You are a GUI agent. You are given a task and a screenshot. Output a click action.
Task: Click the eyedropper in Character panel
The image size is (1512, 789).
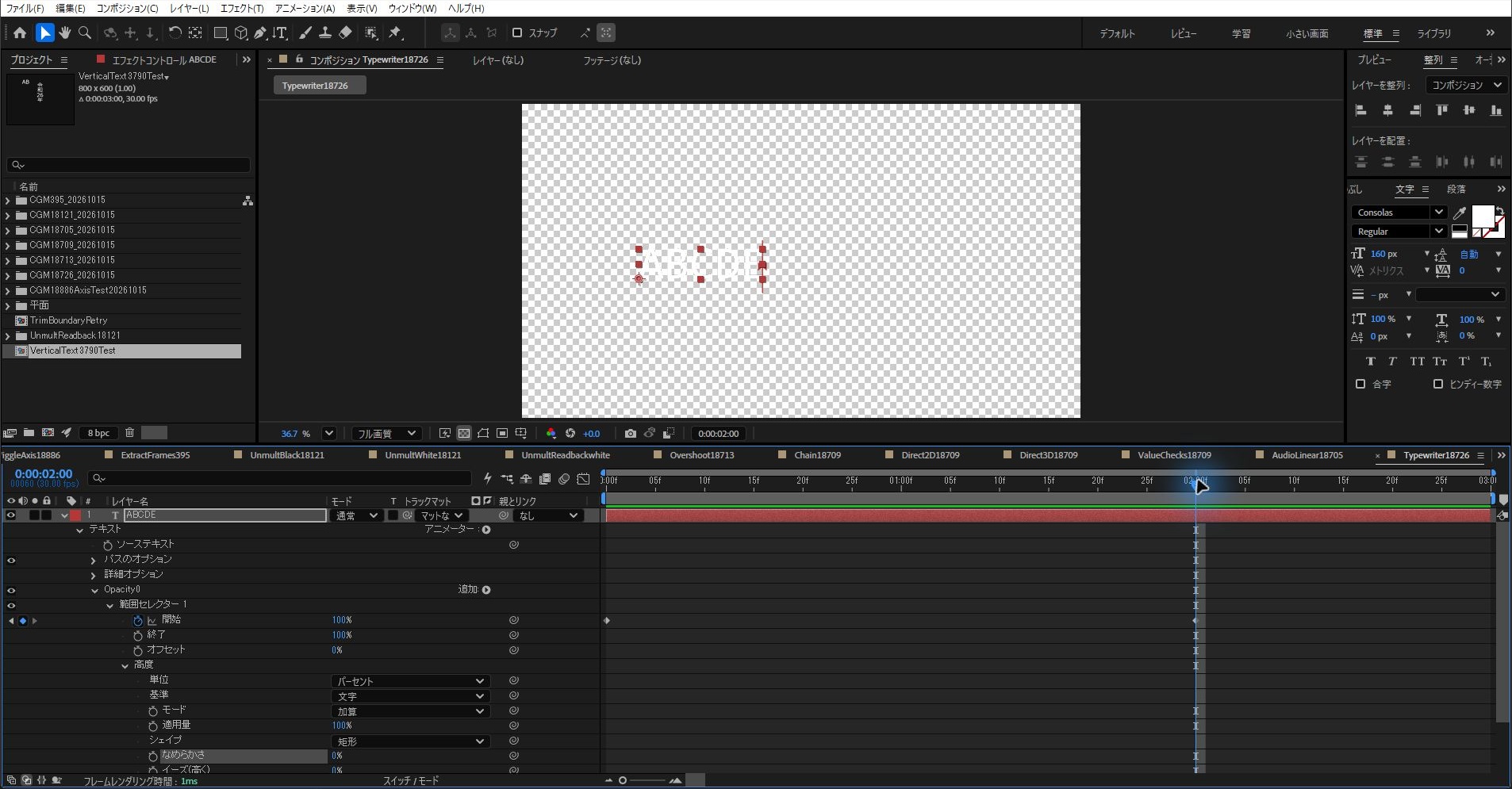click(1460, 213)
